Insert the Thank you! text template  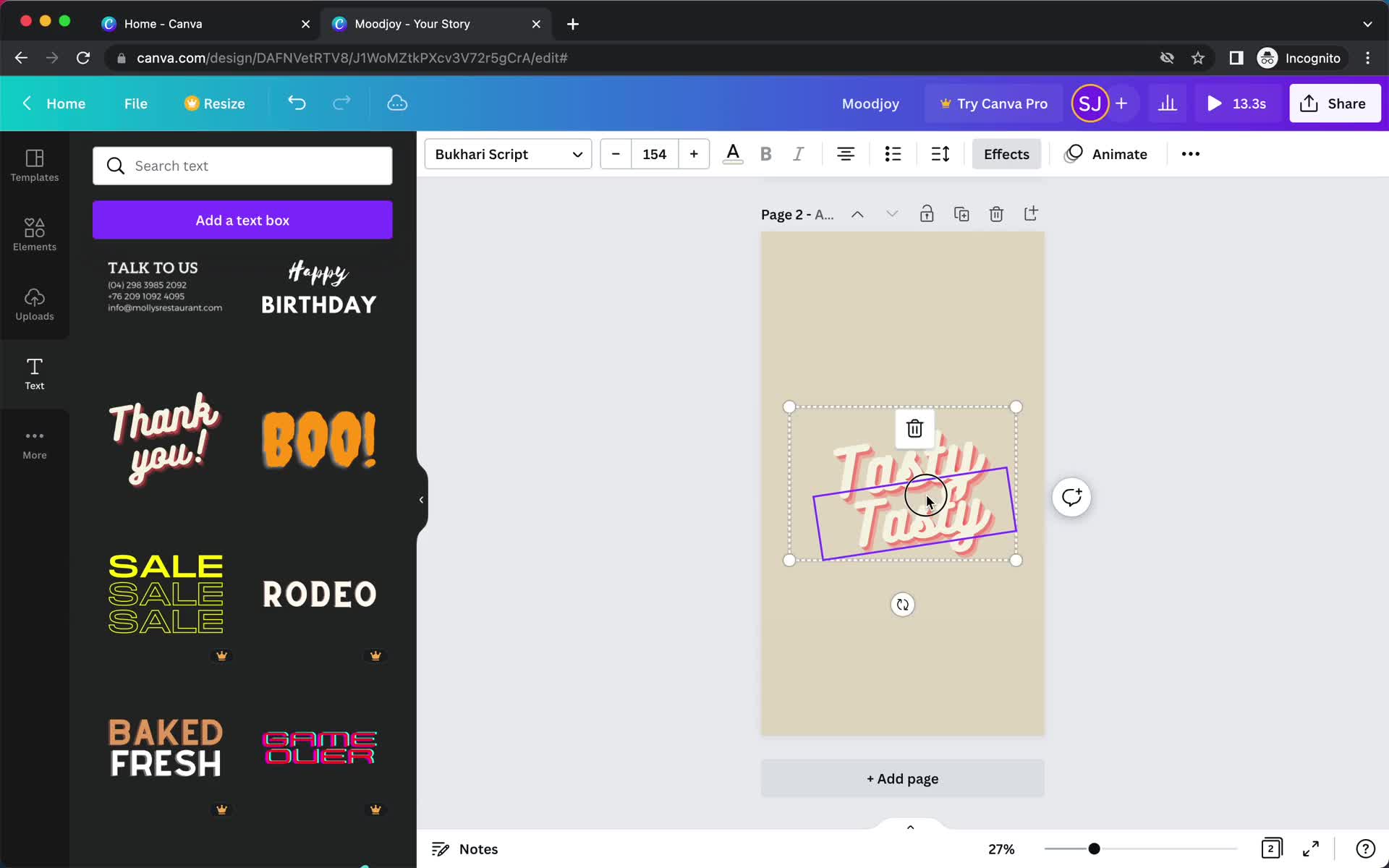coord(166,439)
